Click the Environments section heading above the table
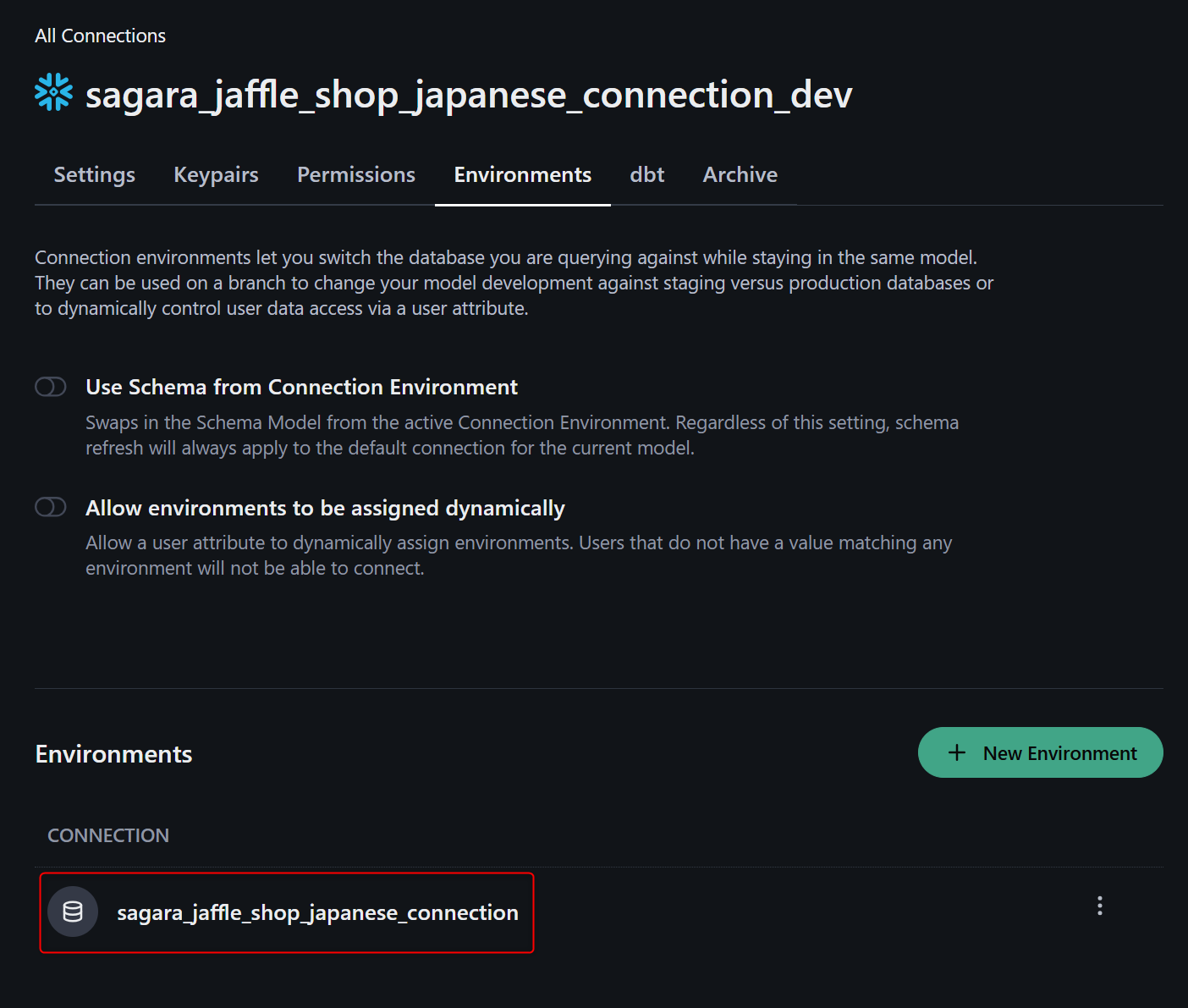Viewport: 1188px width, 1008px height. 113,754
